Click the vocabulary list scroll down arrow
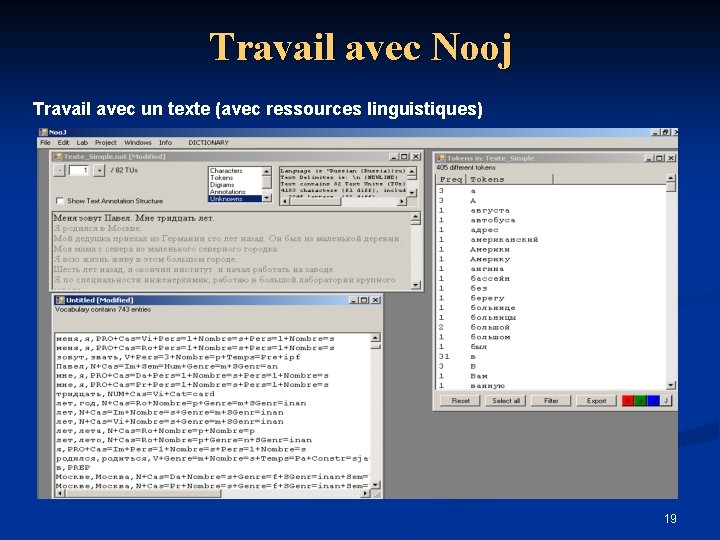The width and height of the screenshot is (720, 540). pyautogui.click(x=375, y=485)
